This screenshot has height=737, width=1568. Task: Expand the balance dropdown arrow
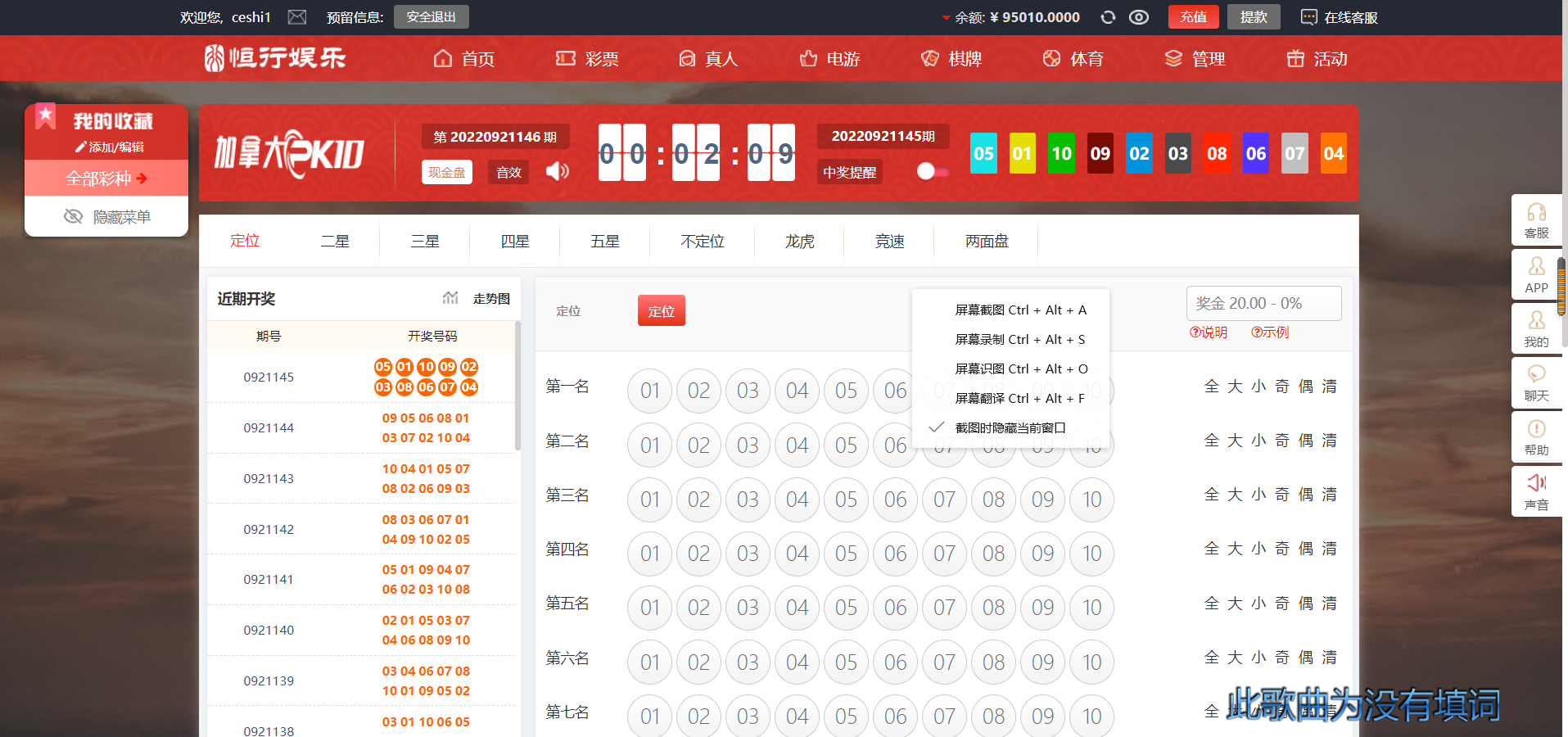click(946, 17)
